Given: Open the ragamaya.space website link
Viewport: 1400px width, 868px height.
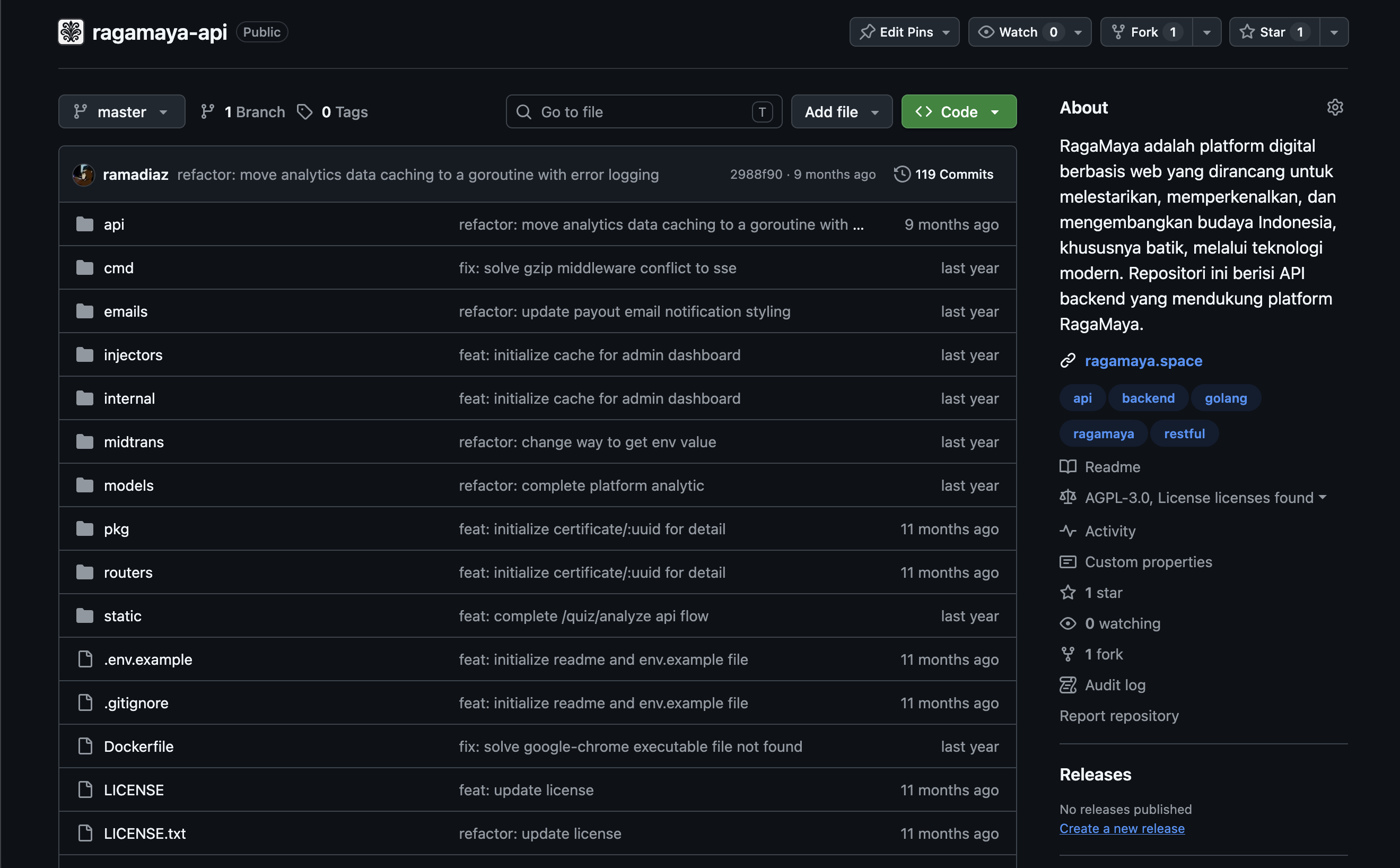Looking at the screenshot, I should pos(1143,361).
